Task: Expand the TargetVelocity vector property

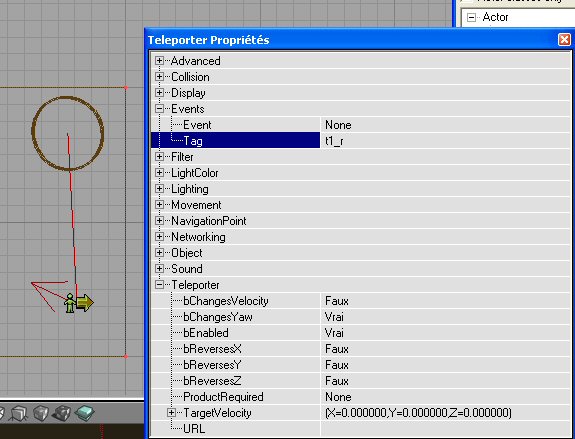Action: [x=171, y=413]
